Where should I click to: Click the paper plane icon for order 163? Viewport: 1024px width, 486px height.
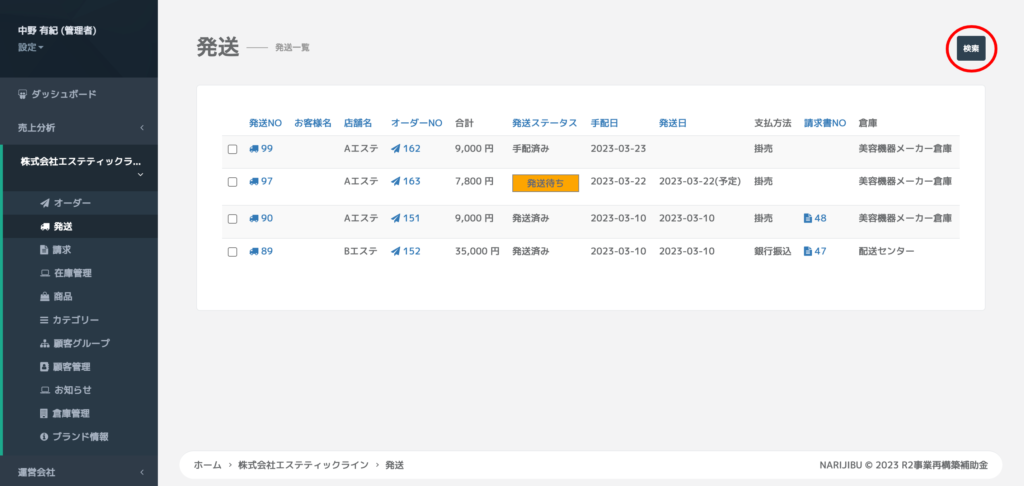(x=396, y=182)
